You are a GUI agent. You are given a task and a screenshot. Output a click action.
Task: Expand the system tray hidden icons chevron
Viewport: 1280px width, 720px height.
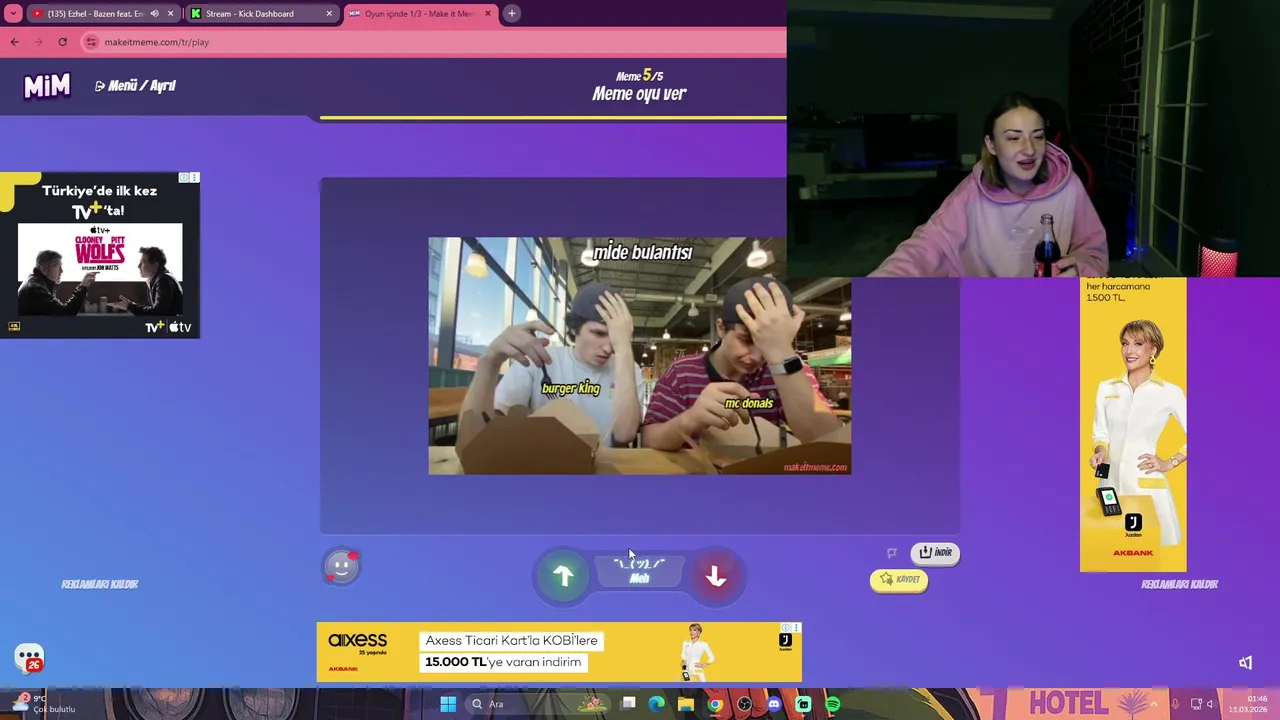coord(1153,704)
